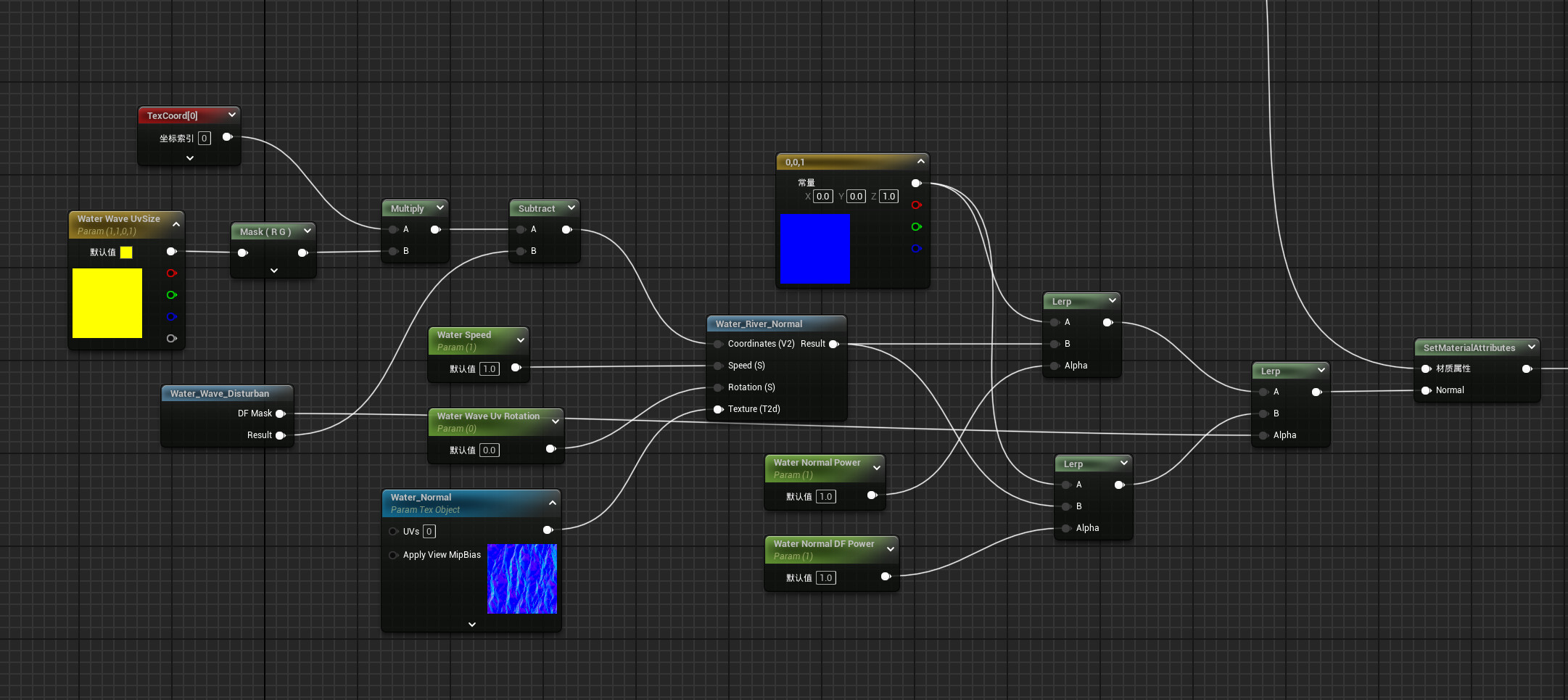Toggle the Water Normal DF Power chevron
Viewport: 1568px width, 700px height.
point(891,548)
